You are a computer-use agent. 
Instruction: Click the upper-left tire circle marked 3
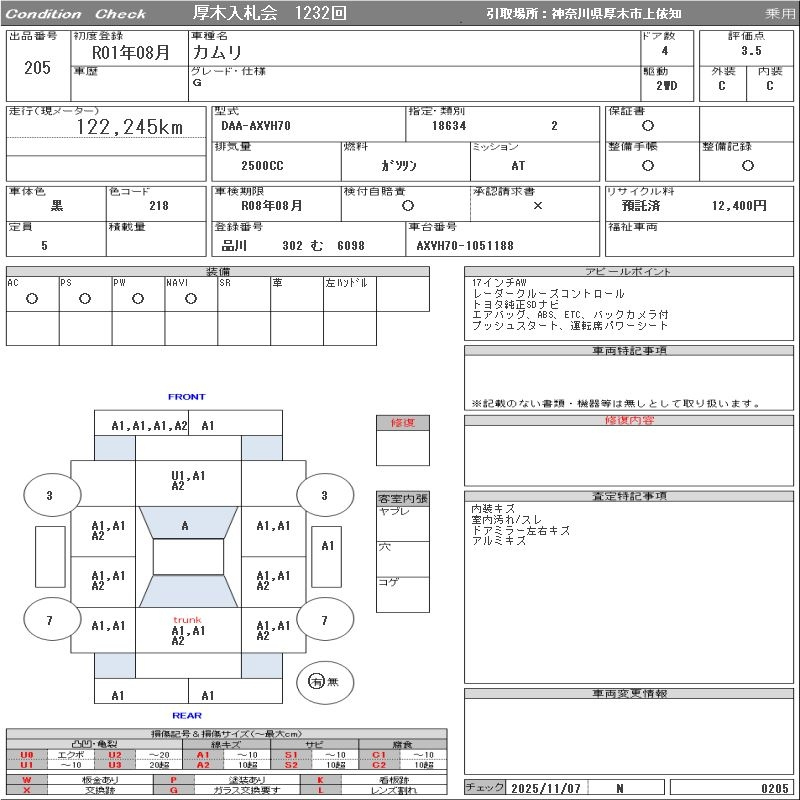point(49,495)
